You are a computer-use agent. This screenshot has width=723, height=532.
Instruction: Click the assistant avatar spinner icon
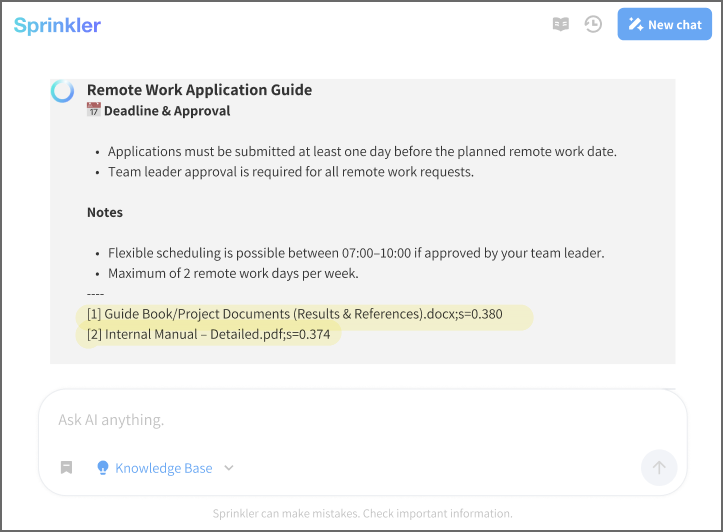click(x=62, y=91)
